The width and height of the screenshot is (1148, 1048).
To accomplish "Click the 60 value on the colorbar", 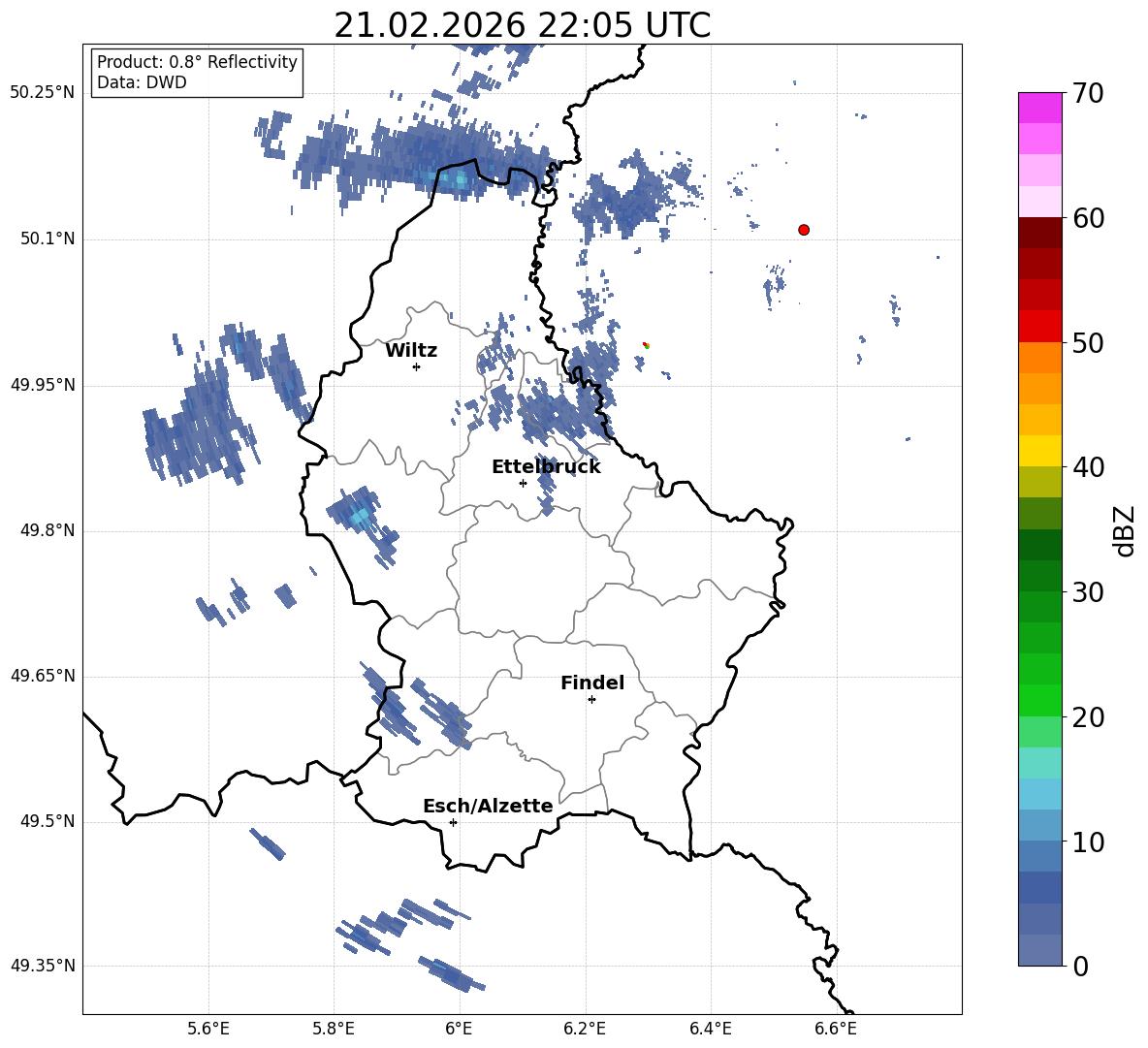I will coord(1088,218).
